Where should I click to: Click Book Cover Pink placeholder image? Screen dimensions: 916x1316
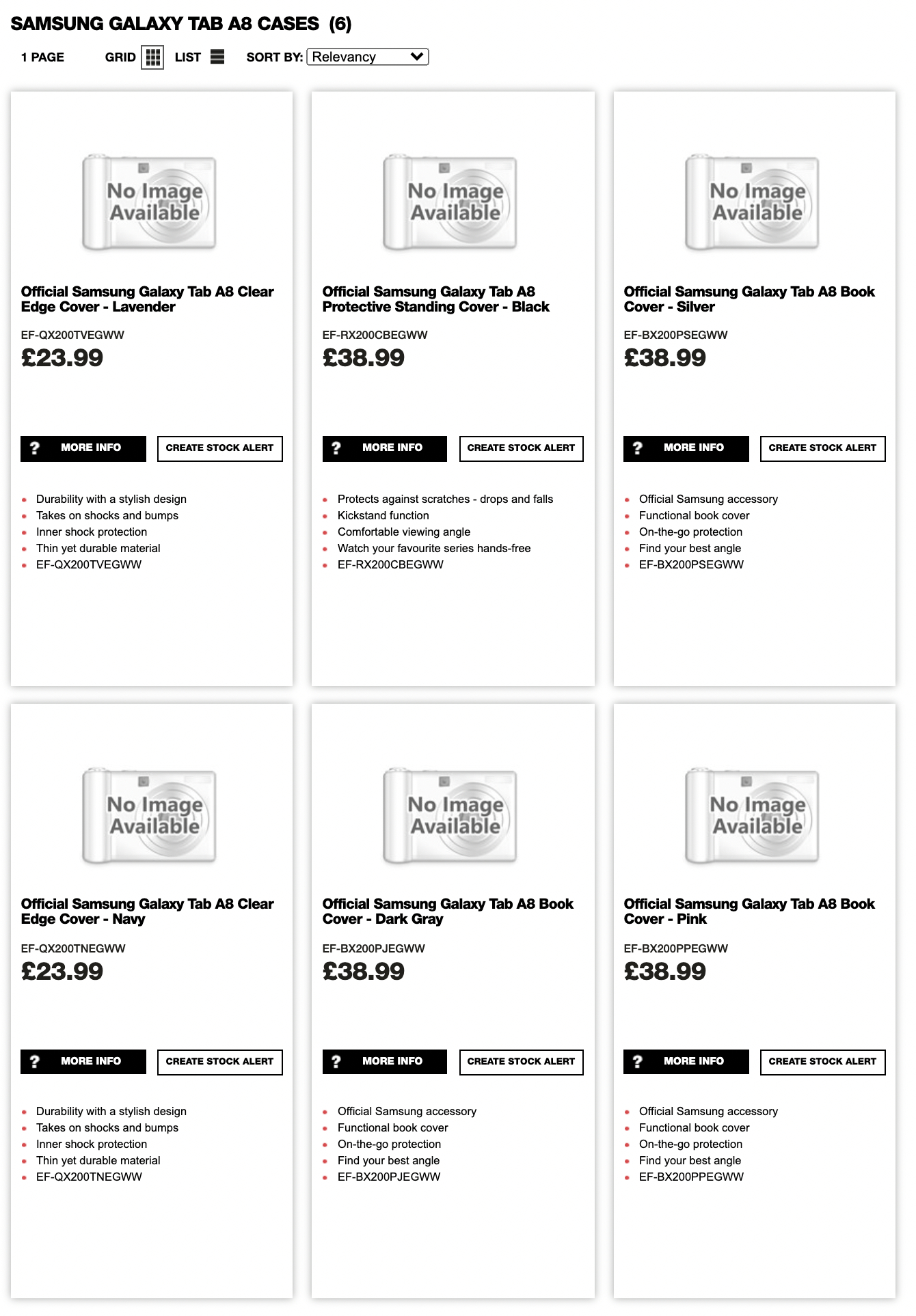752,817
